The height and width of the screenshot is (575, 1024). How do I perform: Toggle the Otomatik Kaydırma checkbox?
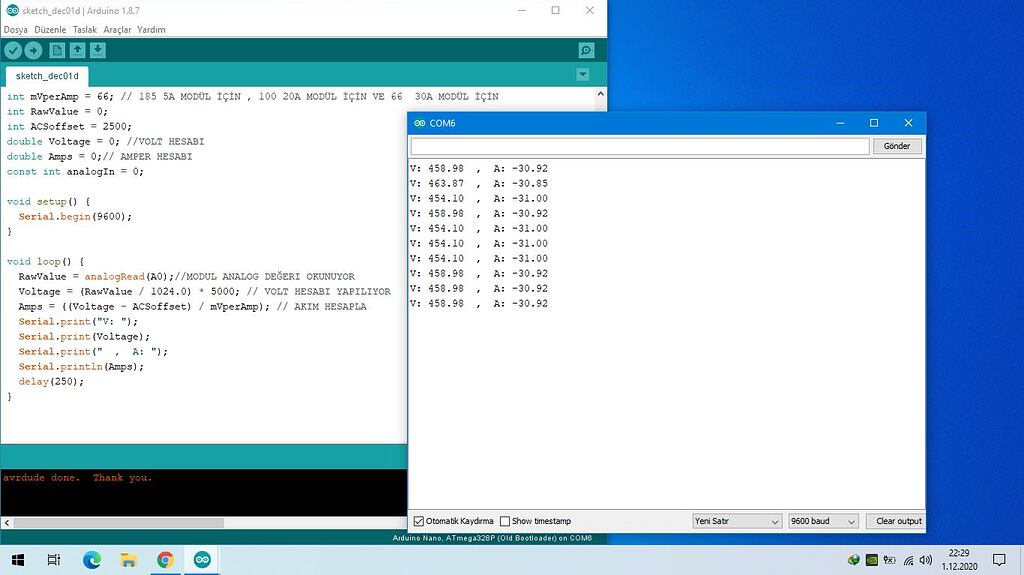[419, 521]
